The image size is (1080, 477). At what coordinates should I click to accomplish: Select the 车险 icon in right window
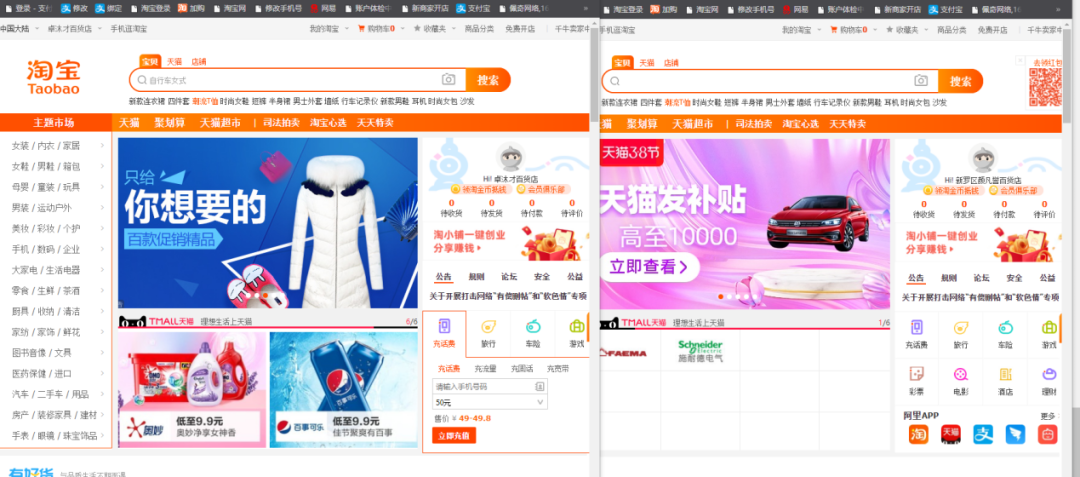coord(1005,328)
